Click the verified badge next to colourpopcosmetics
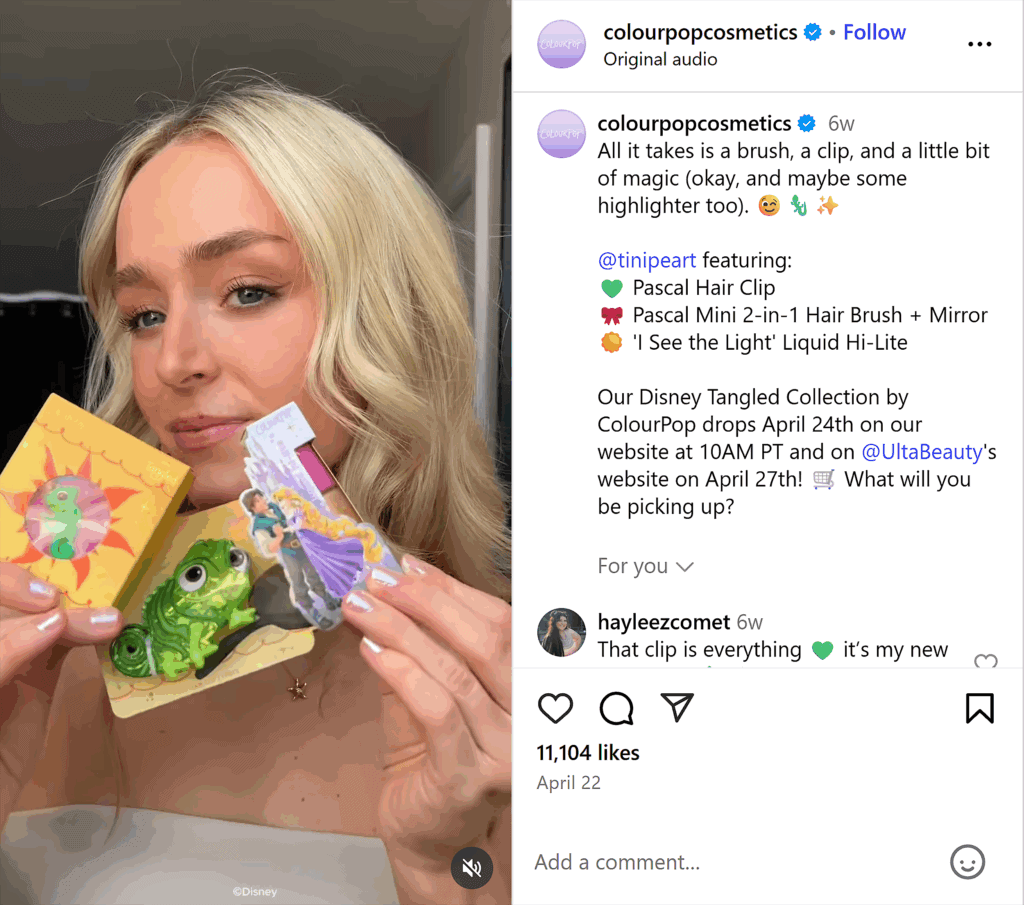The height and width of the screenshot is (905, 1024). (x=811, y=32)
